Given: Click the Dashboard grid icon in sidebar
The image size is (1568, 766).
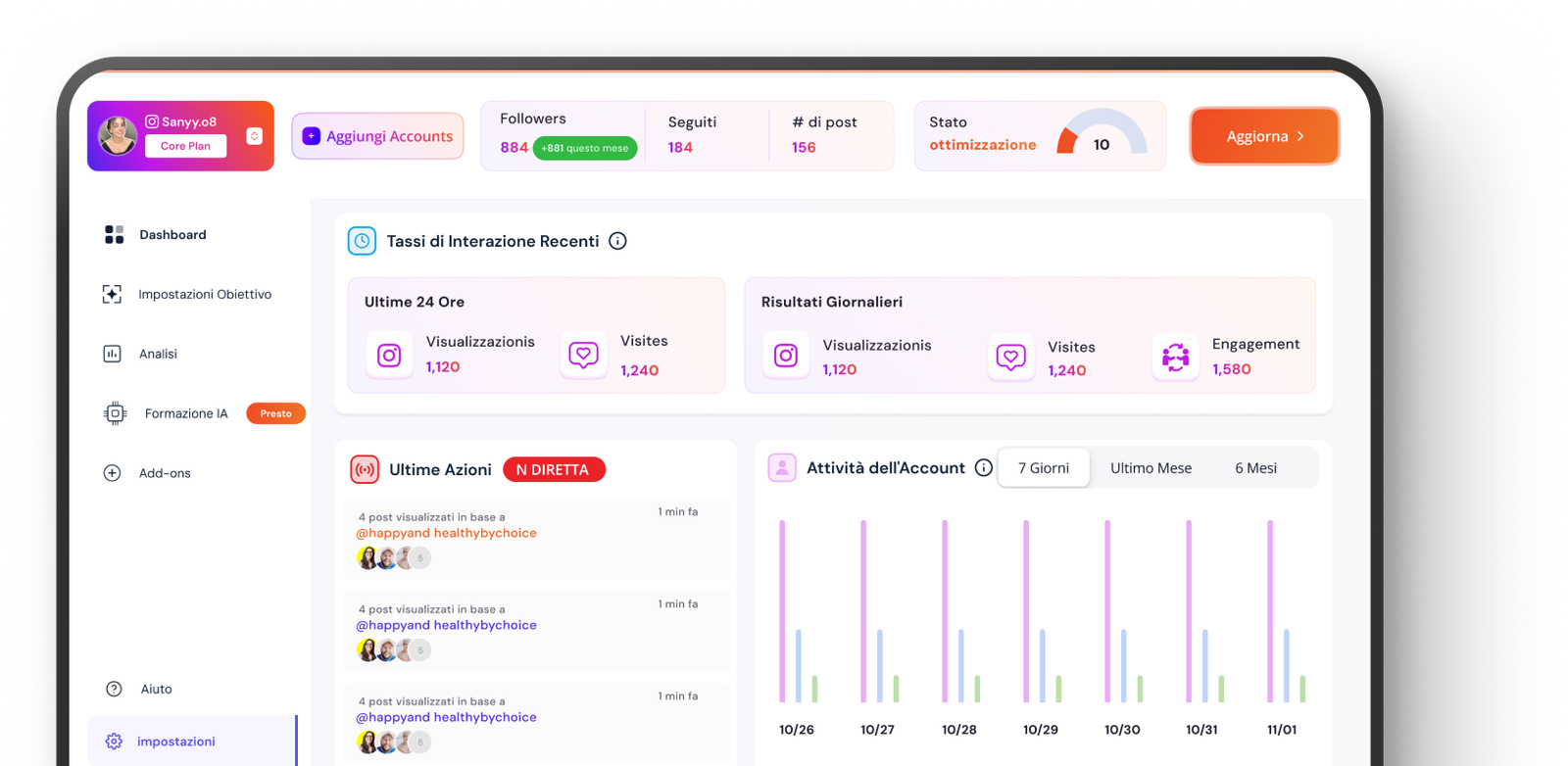Looking at the screenshot, I should coord(114,234).
